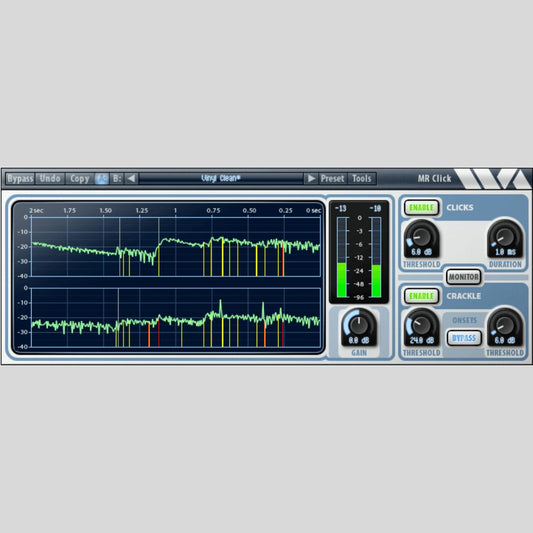This screenshot has width=533, height=533.
Task: Click the 0 sec time axis label
Action: coord(313,210)
